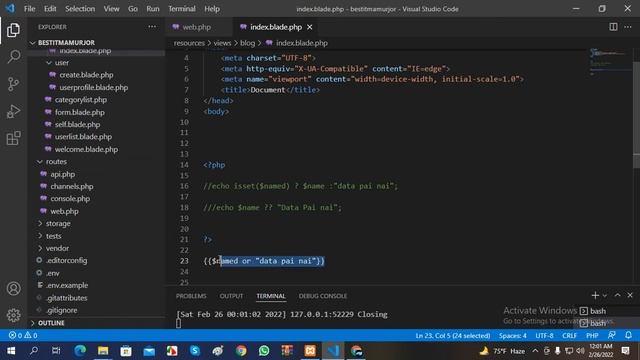Open XAMPP from the taskbar
Screen dimensions: 640x360
coord(310,351)
